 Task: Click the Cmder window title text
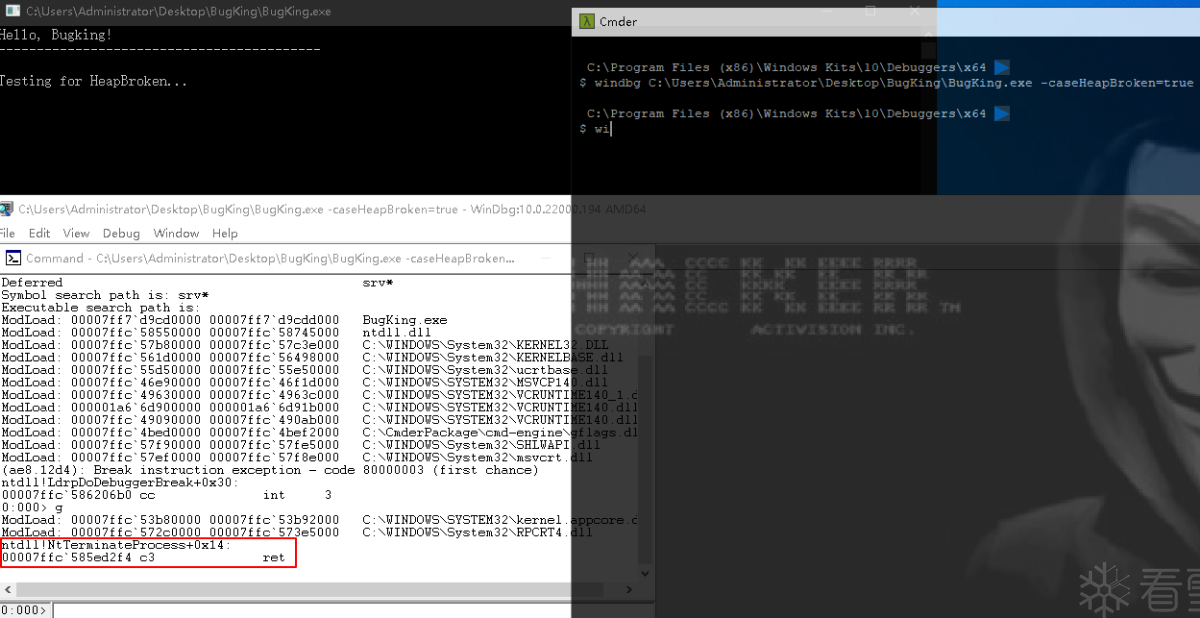pos(618,21)
